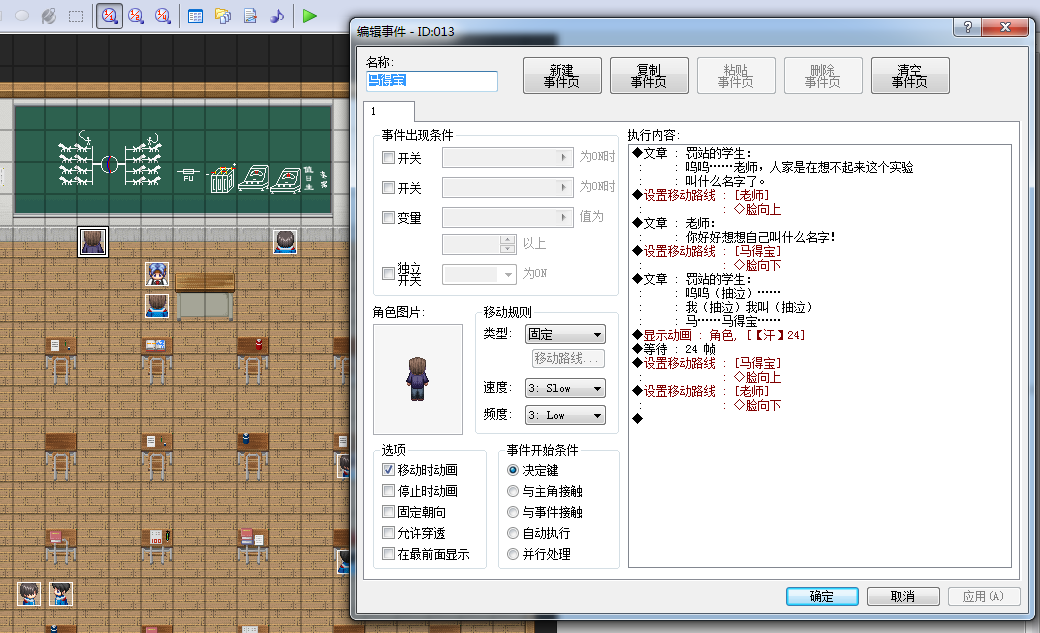Select the highlighted student event on the map

pyautogui.click(x=93, y=242)
